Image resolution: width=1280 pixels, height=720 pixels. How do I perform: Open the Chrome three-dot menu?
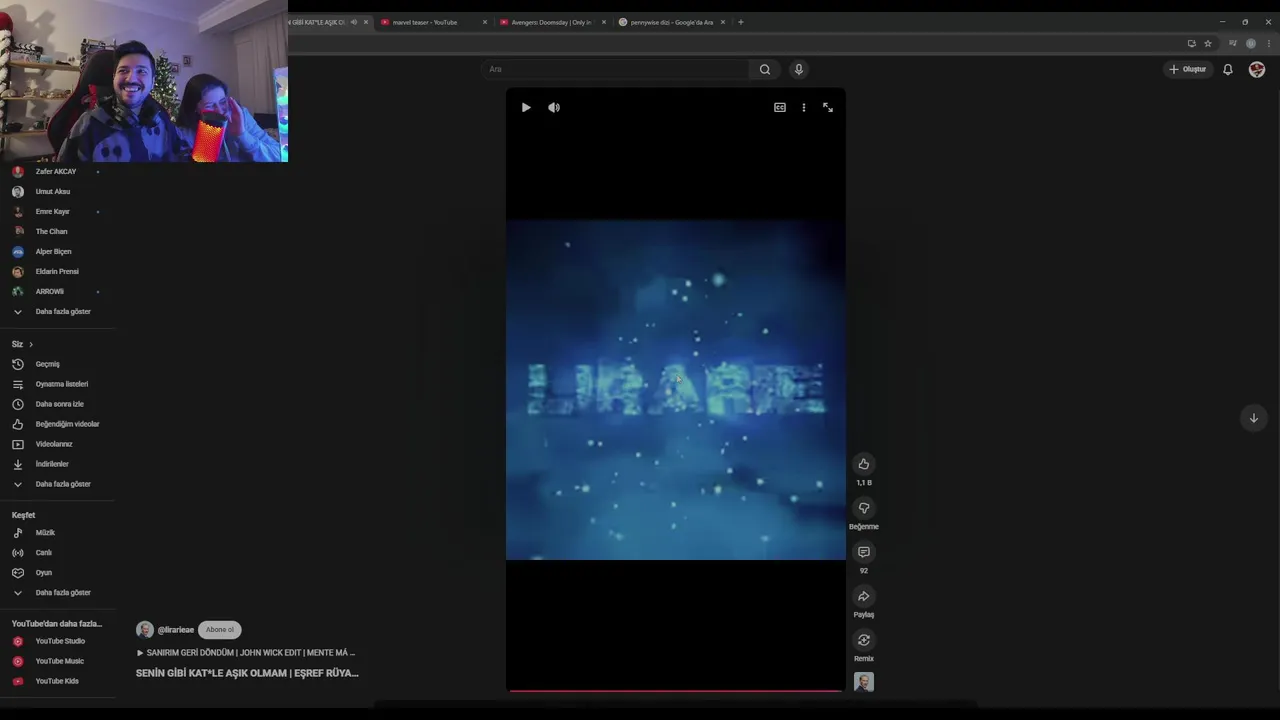[x=1268, y=43]
